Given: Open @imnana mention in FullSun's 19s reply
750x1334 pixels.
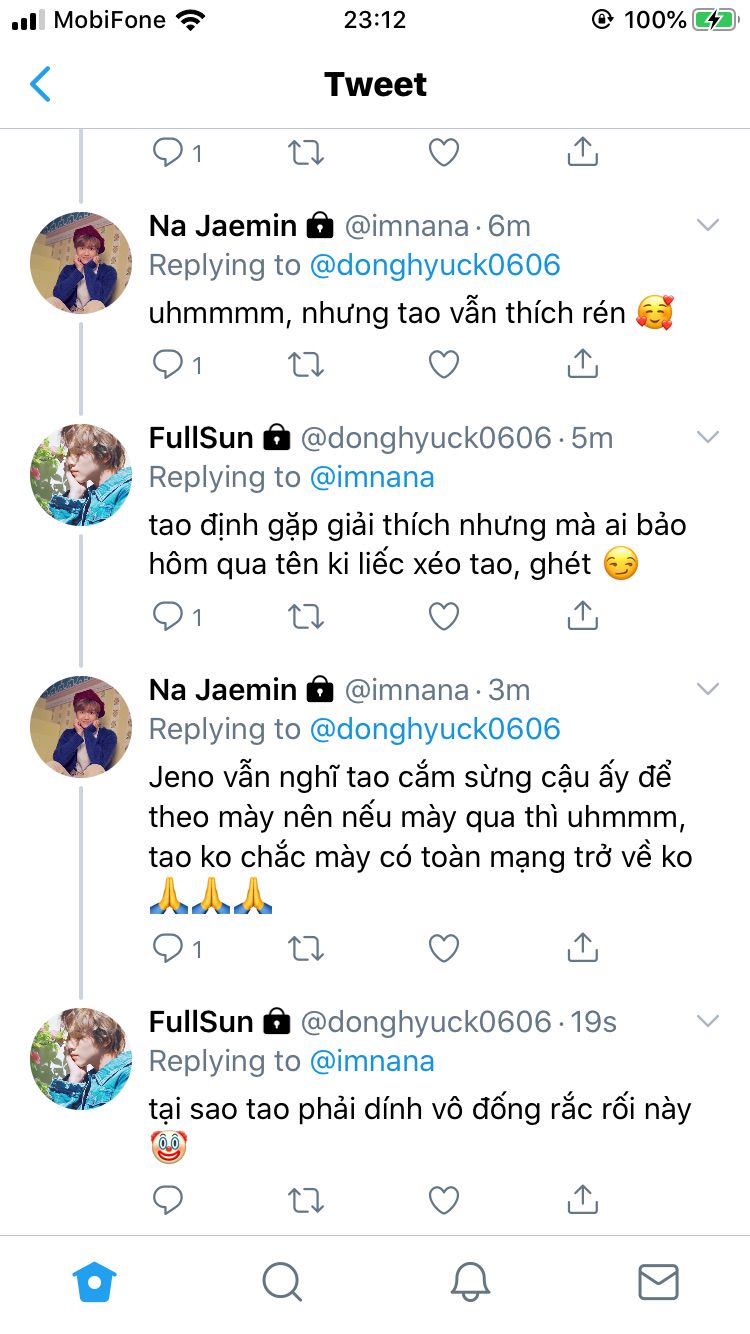Looking at the screenshot, I should point(372,1060).
